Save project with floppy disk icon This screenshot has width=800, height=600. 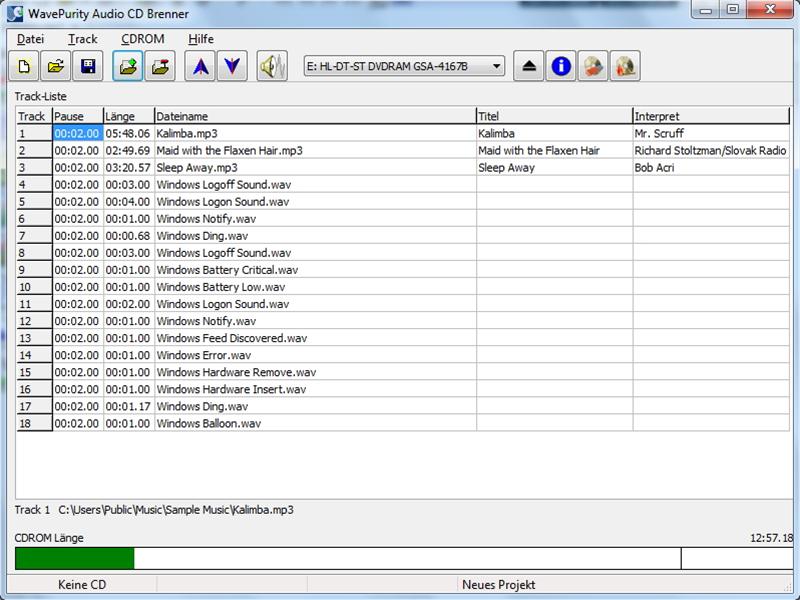(x=88, y=66)
